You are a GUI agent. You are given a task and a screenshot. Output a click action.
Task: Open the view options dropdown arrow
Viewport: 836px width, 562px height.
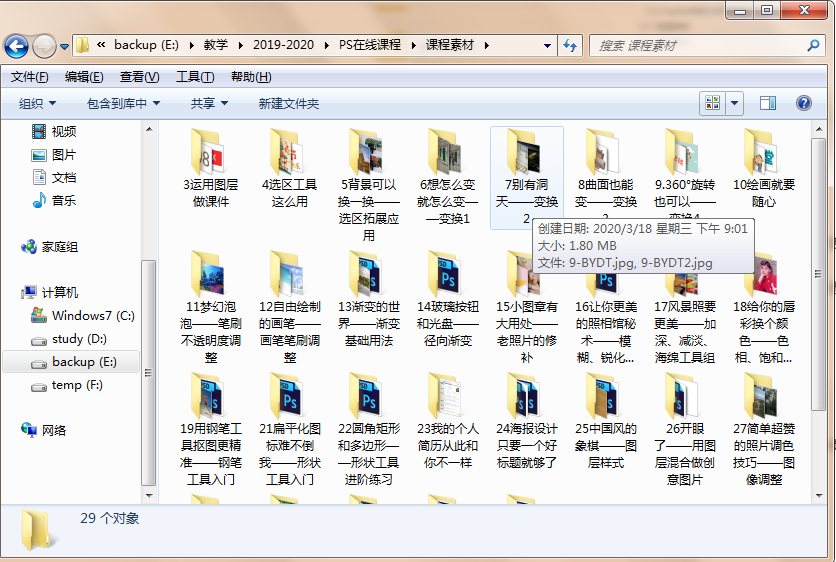[x=735, y=103]
